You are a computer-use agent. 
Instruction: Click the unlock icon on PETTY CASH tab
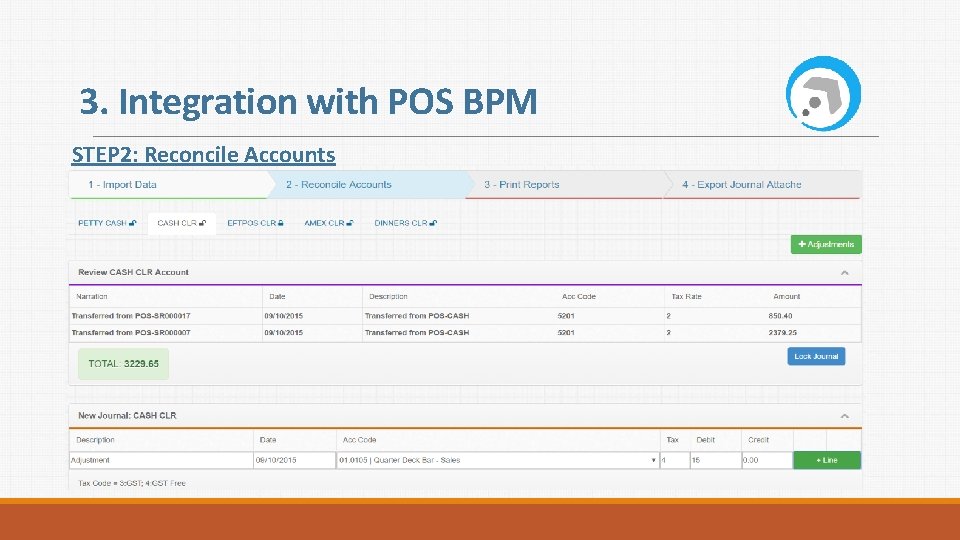[132, 223]
